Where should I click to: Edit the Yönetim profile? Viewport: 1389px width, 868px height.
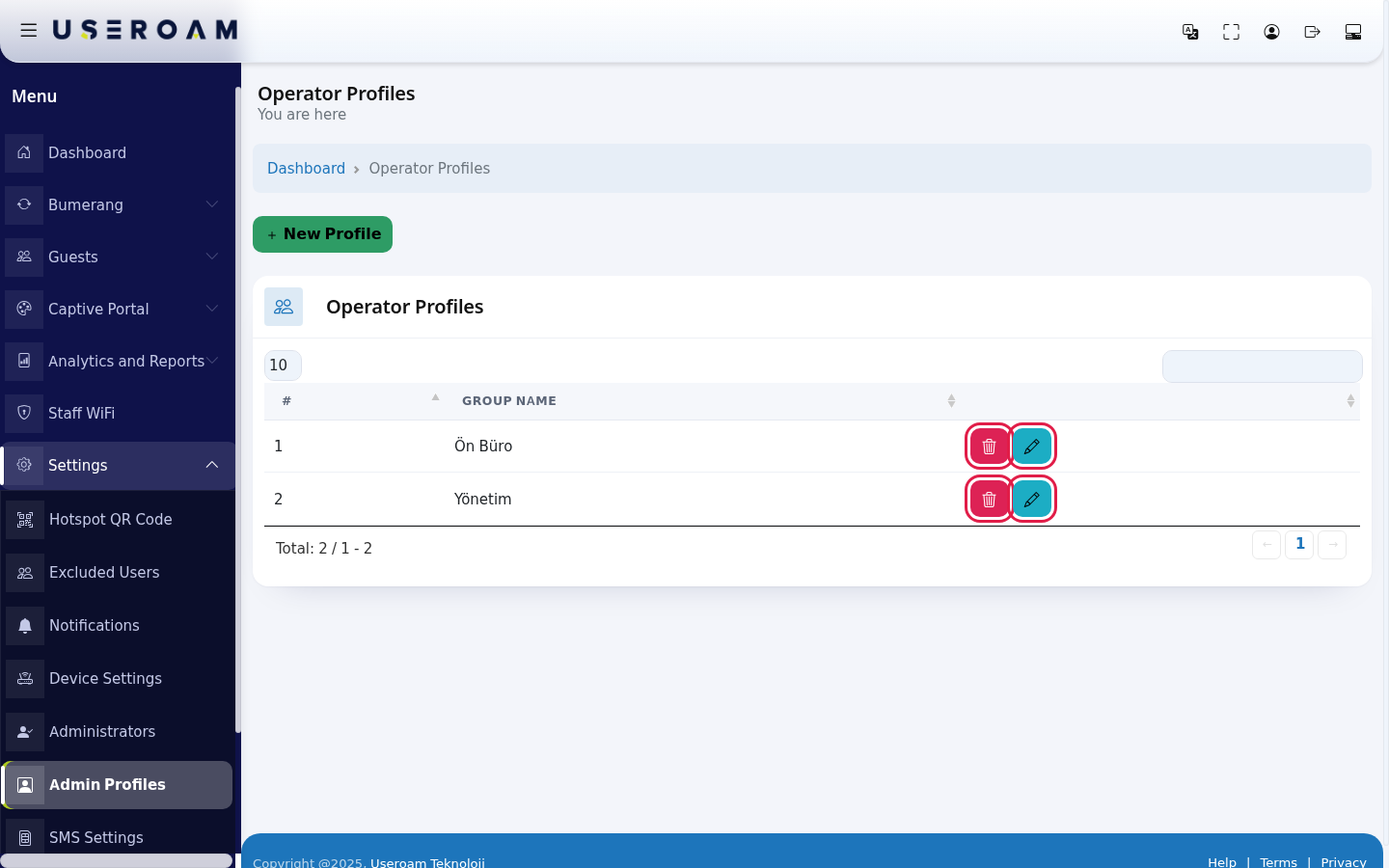(1032, 500)
